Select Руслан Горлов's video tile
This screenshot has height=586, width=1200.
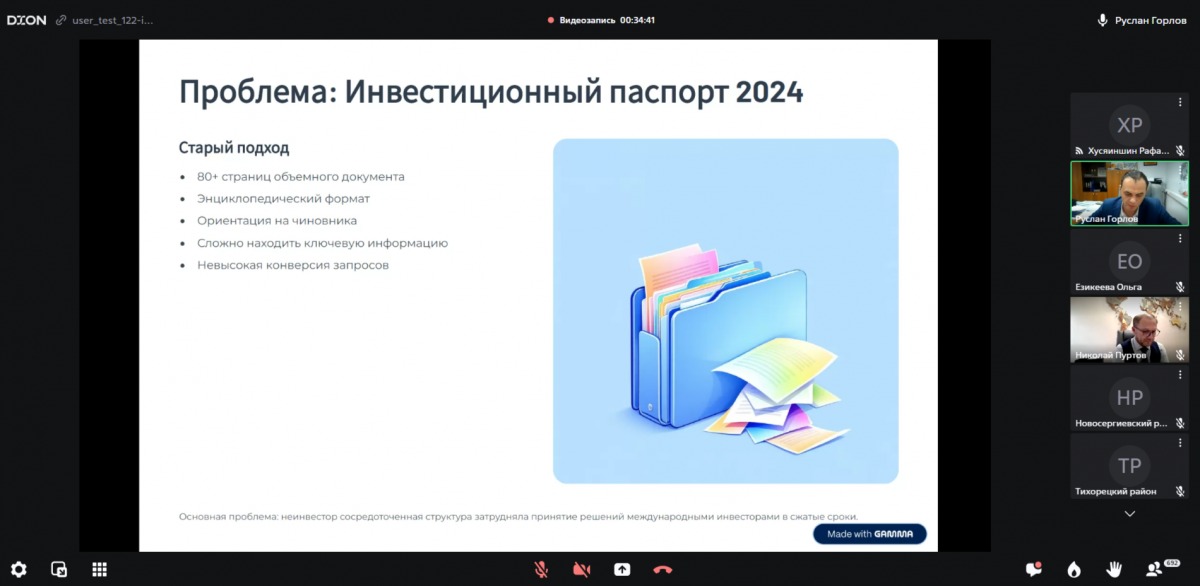click(x=1129, y=194)
